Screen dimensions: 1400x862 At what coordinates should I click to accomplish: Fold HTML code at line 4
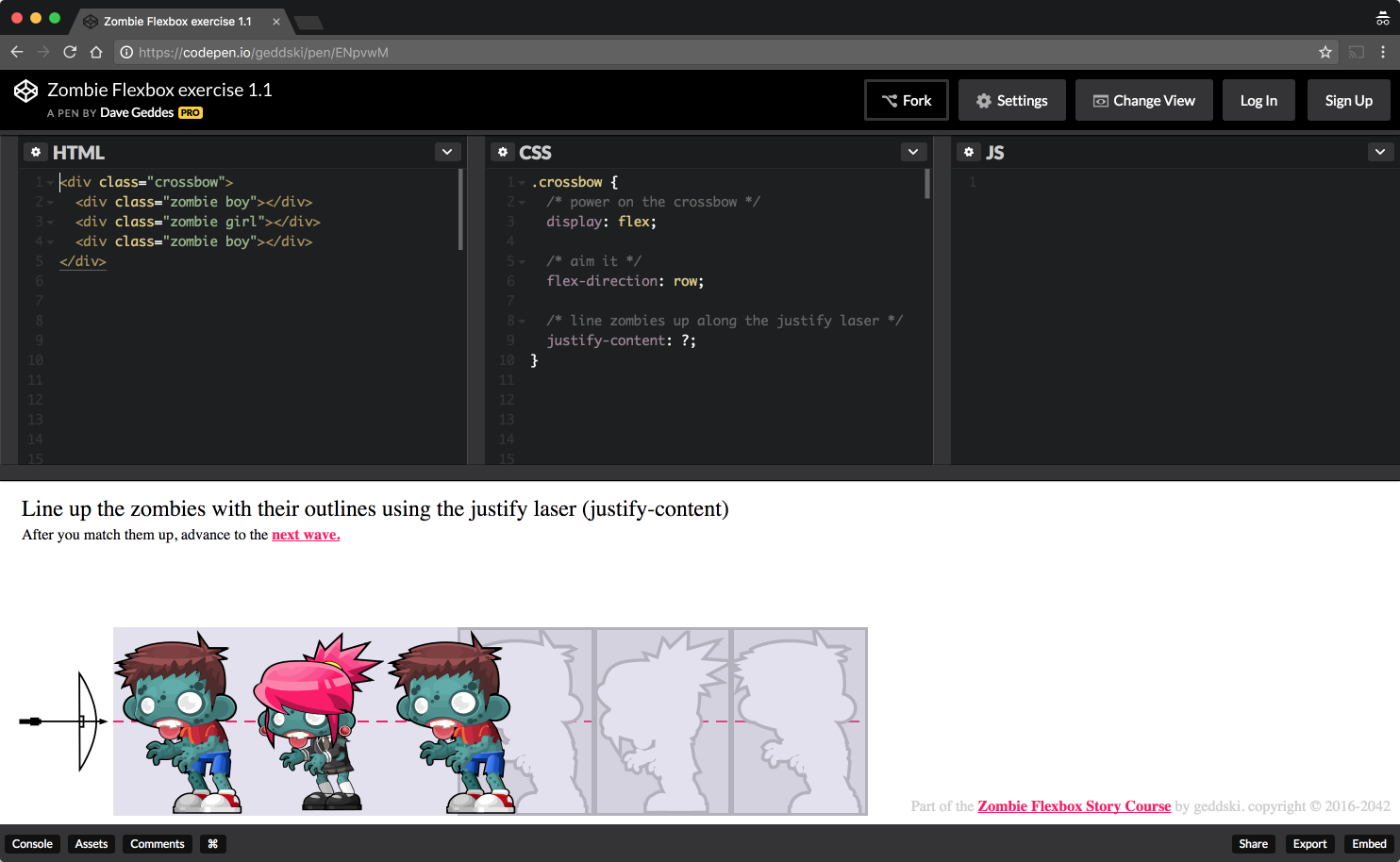click(50, 242)
